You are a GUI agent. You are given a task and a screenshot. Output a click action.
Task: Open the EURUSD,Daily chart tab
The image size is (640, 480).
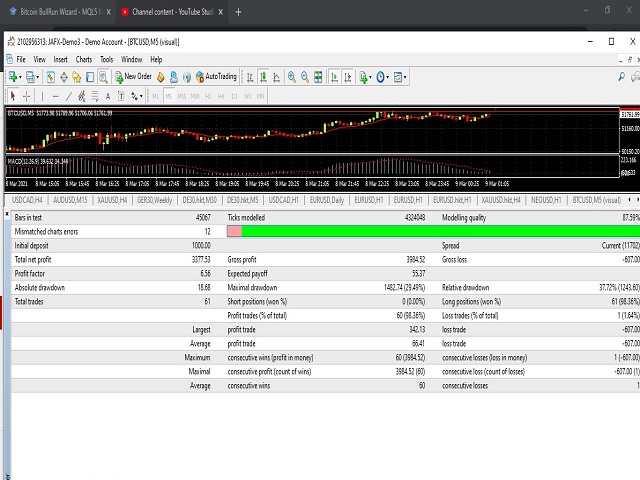coord(326,201)
